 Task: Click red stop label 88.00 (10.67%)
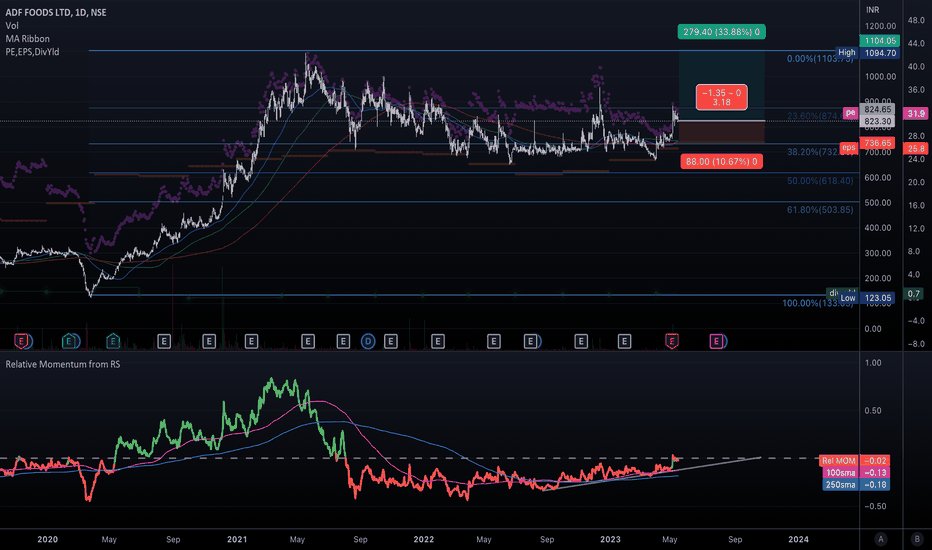point(721,161)
